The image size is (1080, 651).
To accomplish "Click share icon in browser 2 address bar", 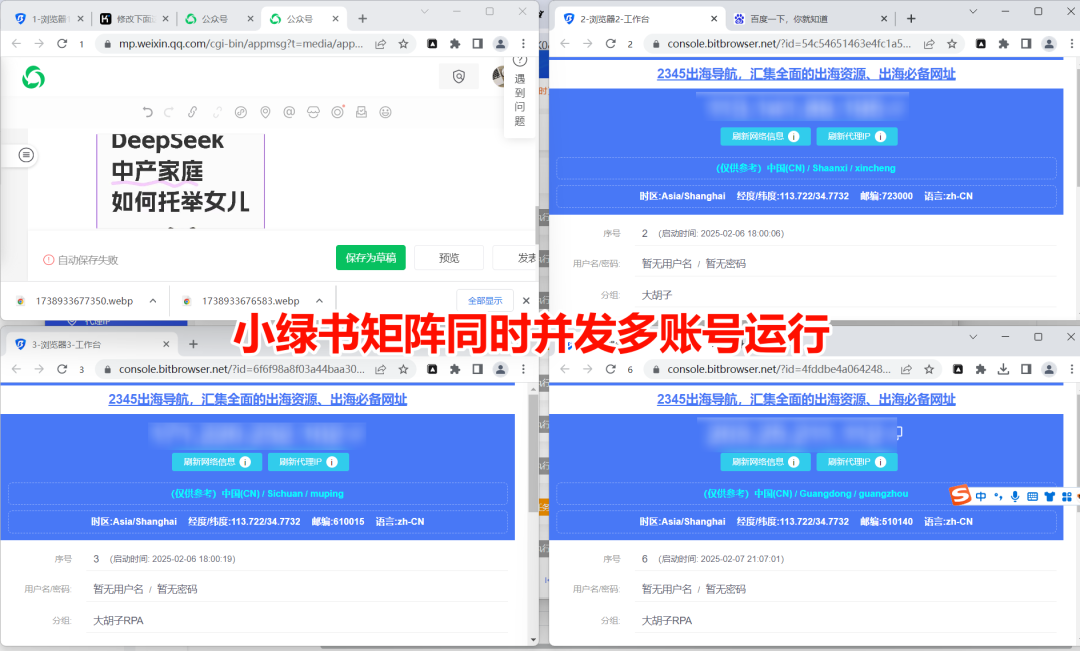I will pyautogui.click(x=928, y=43).
